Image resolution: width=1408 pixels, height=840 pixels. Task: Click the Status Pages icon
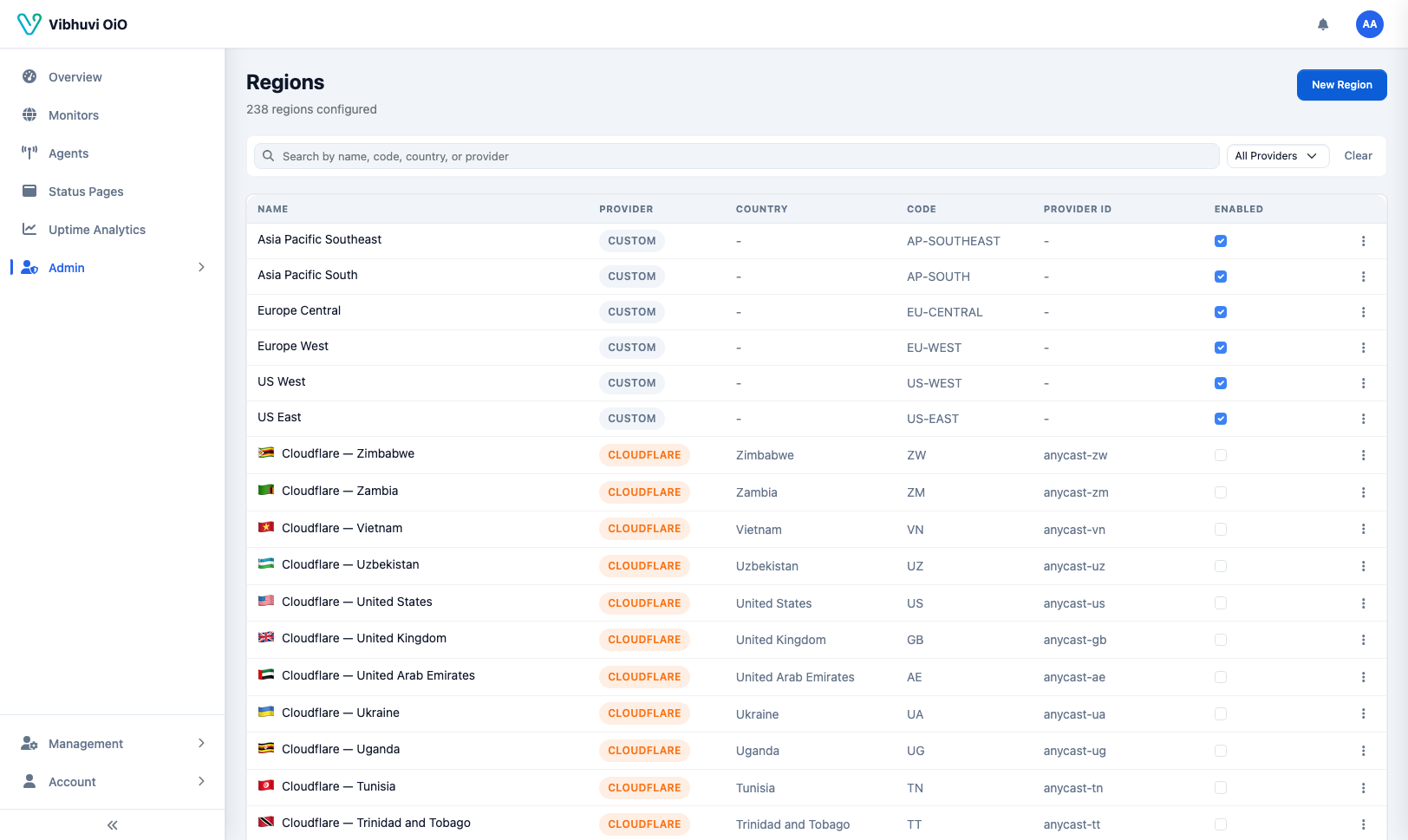pyautogui.click(x=29, y=191)
